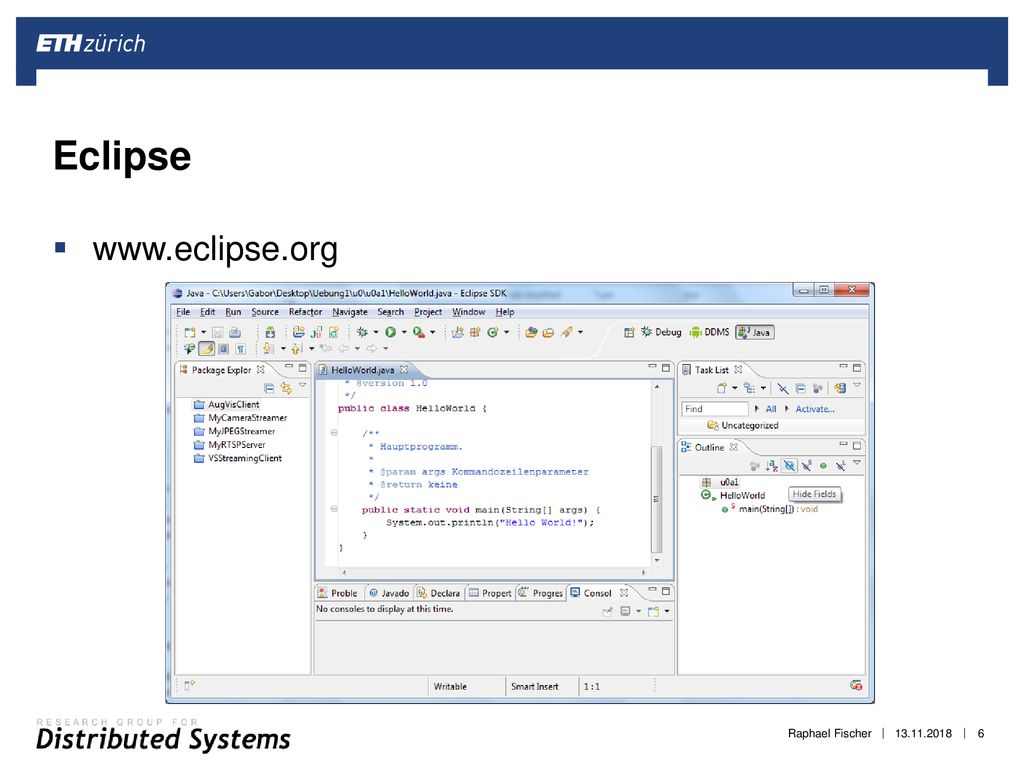The height and width of the screenshot is (768, 1024).
Task: Open the Navigate menu
Action: pos(349,312)
